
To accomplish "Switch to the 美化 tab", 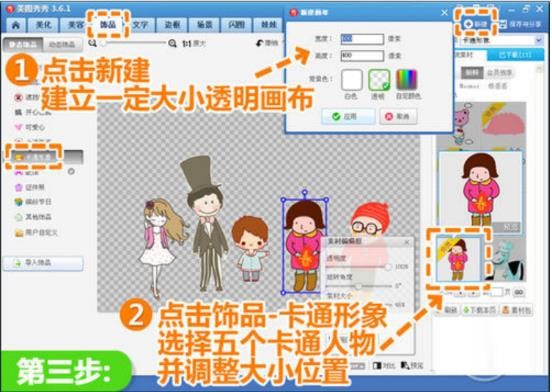I will [43, 25].
